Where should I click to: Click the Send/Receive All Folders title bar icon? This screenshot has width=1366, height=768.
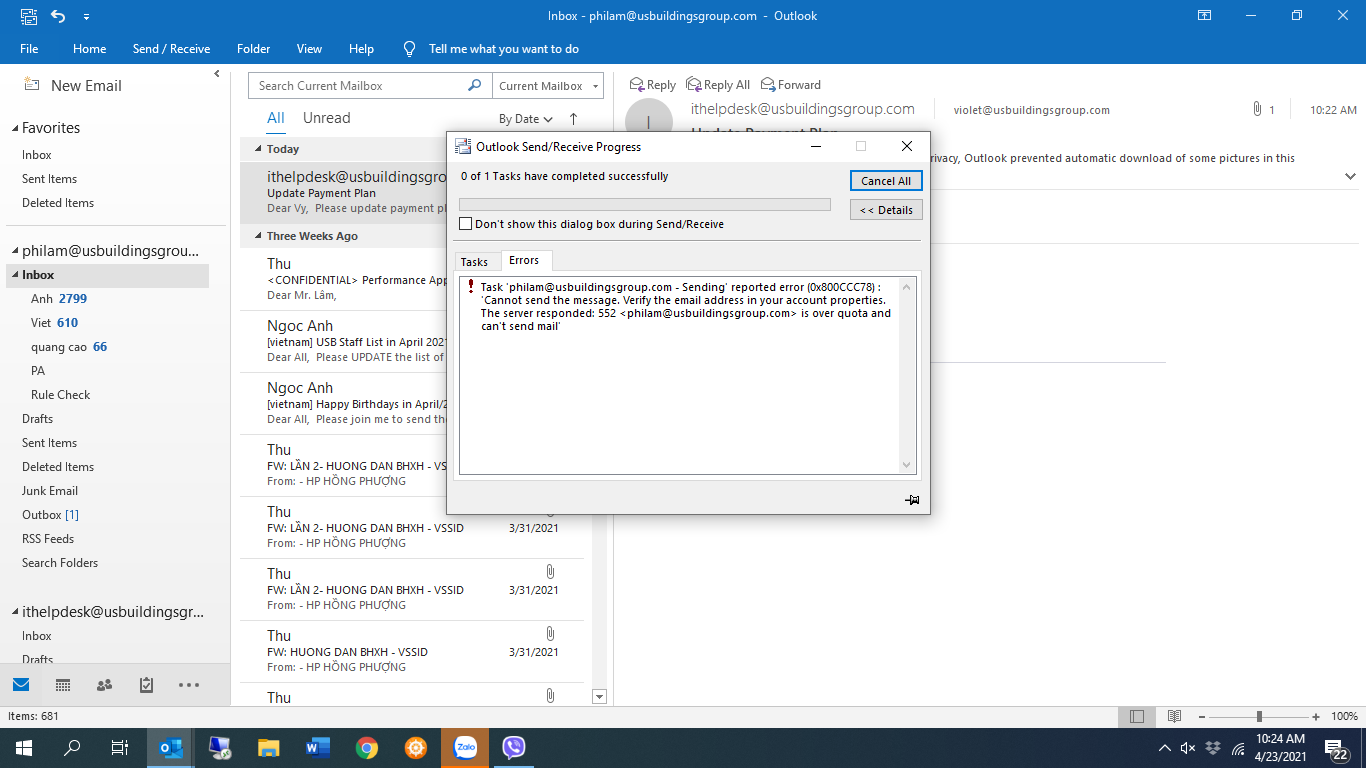point(29,16)
